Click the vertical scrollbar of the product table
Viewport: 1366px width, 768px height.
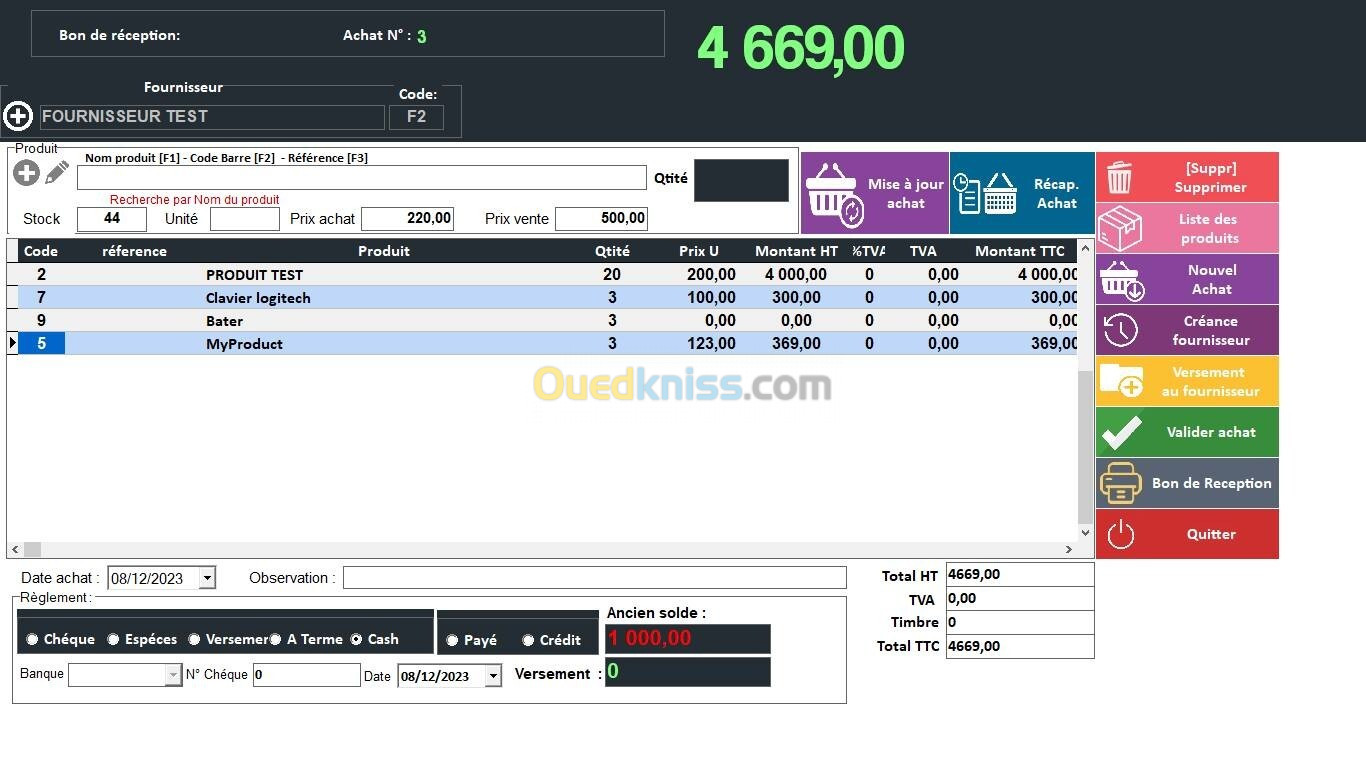pos(1085,445)
